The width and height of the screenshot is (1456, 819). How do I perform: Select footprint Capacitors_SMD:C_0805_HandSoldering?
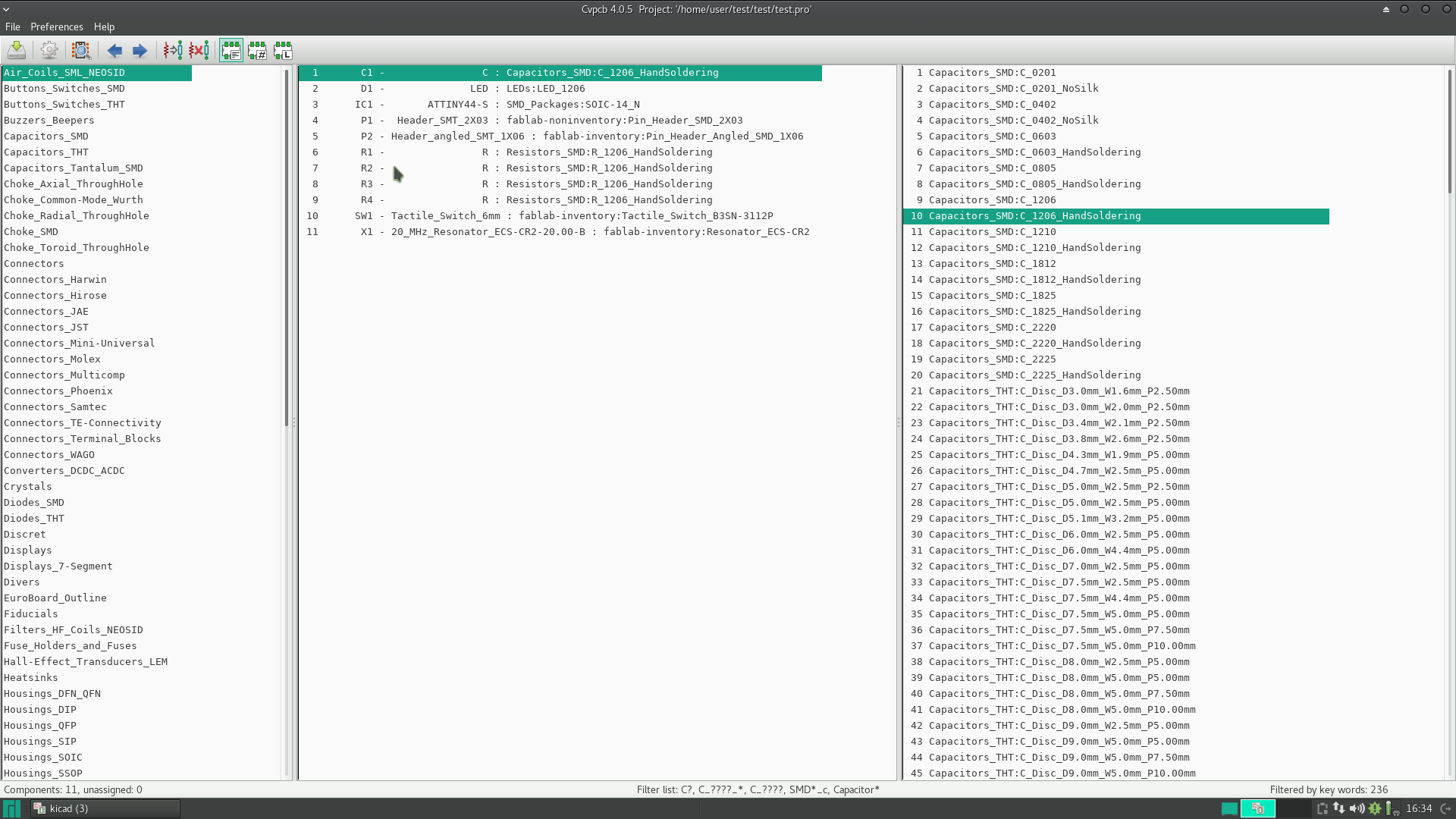tap(1034, 184)
